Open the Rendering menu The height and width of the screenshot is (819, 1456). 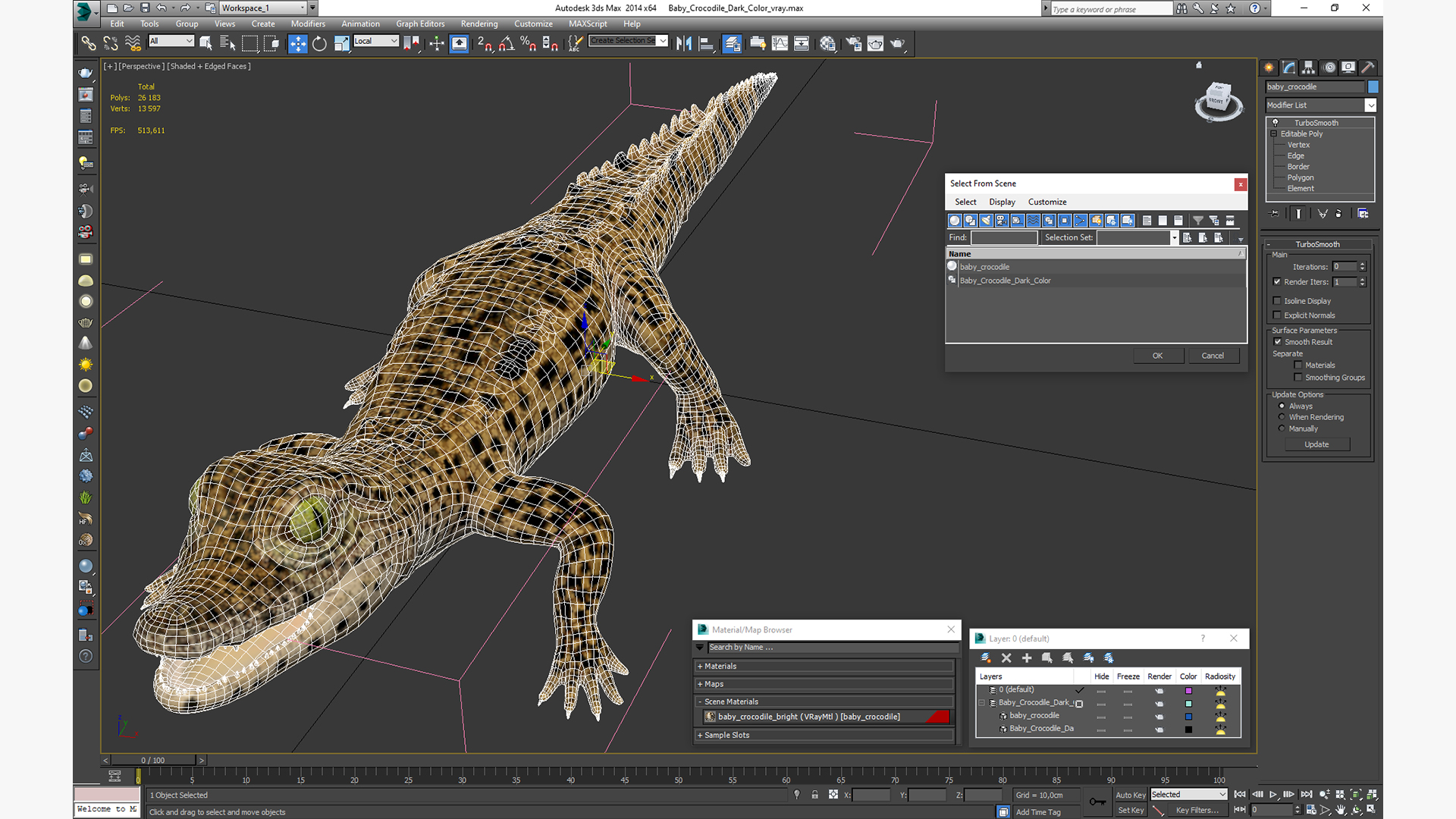(x=479, y=24)
